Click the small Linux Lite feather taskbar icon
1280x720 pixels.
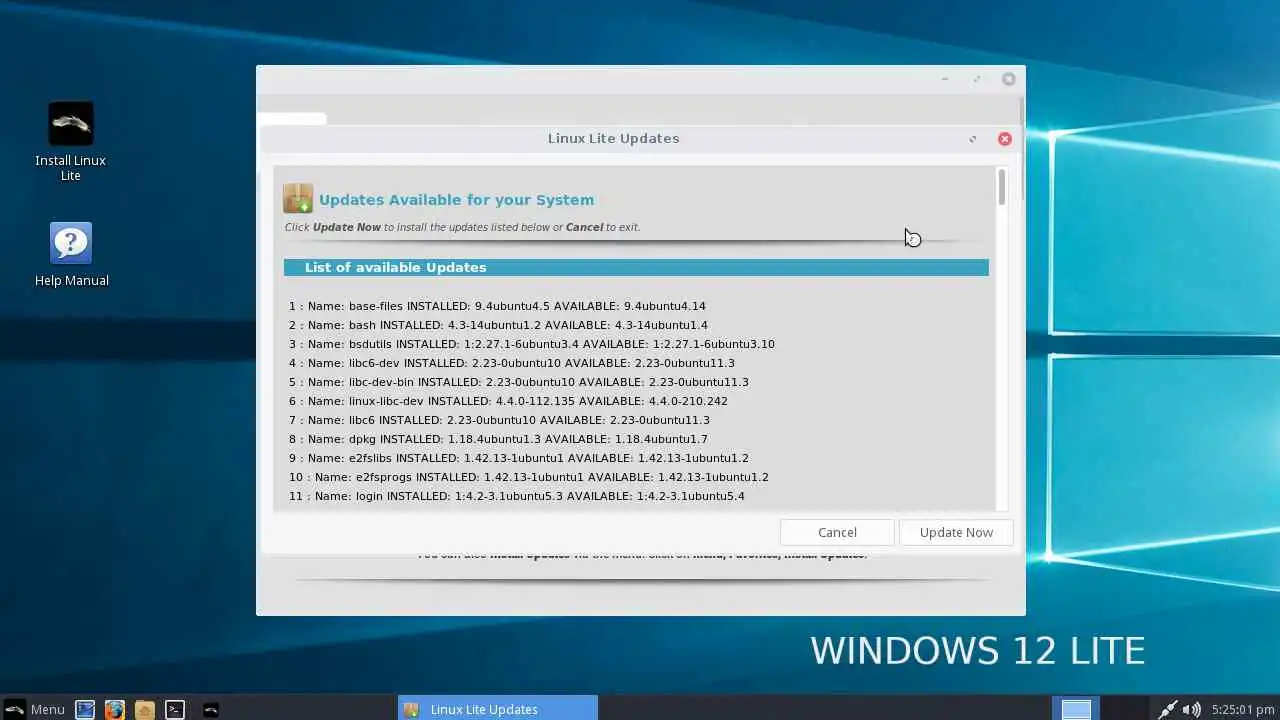pos(211,709)
